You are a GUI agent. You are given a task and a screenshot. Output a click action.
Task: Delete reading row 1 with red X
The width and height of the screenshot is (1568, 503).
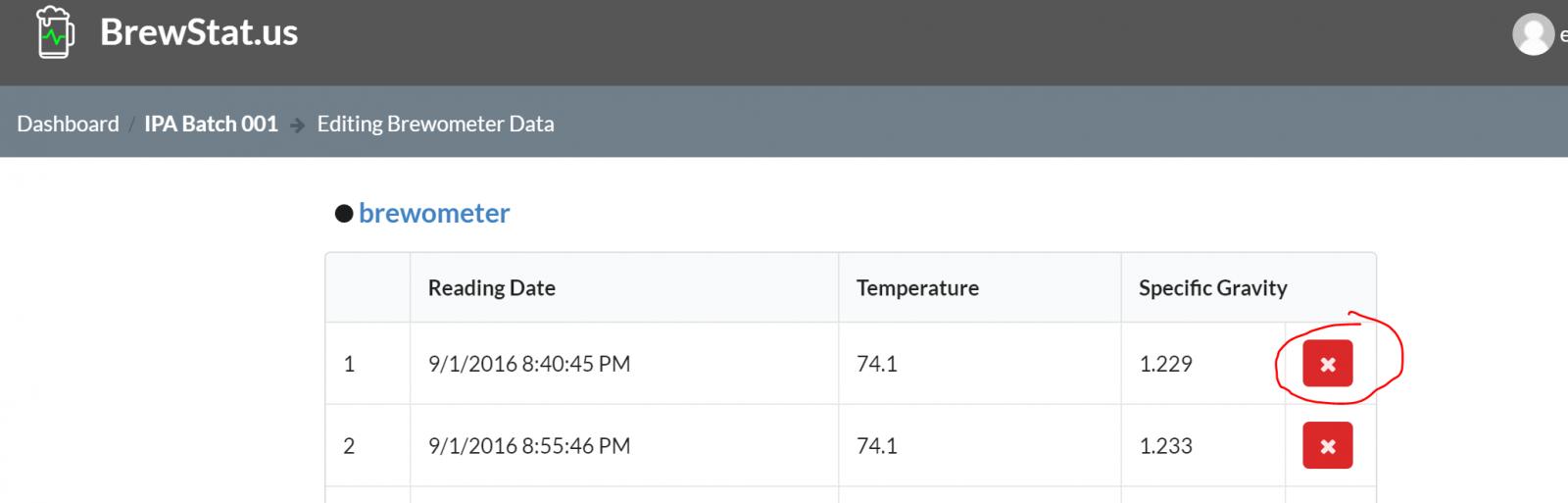tap(1328, 364)
